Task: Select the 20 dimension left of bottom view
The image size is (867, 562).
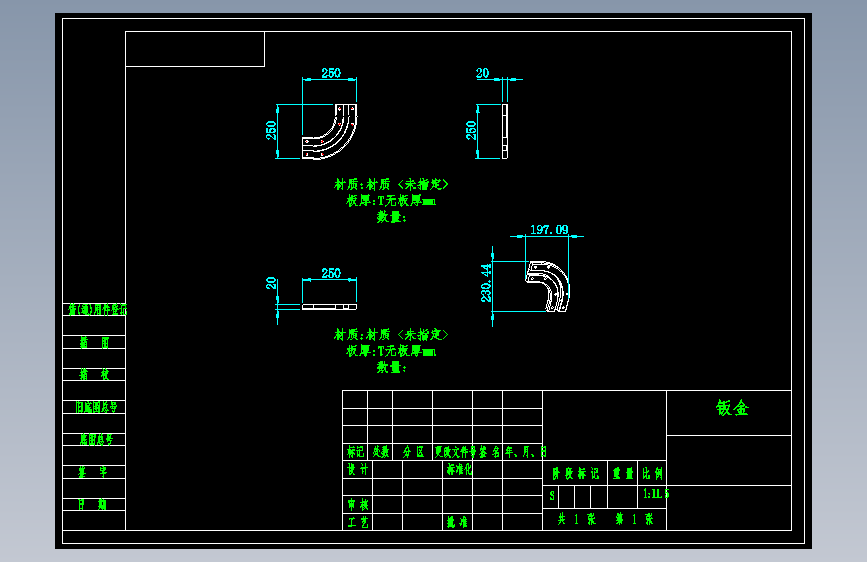Action: (x=271, y=283)
